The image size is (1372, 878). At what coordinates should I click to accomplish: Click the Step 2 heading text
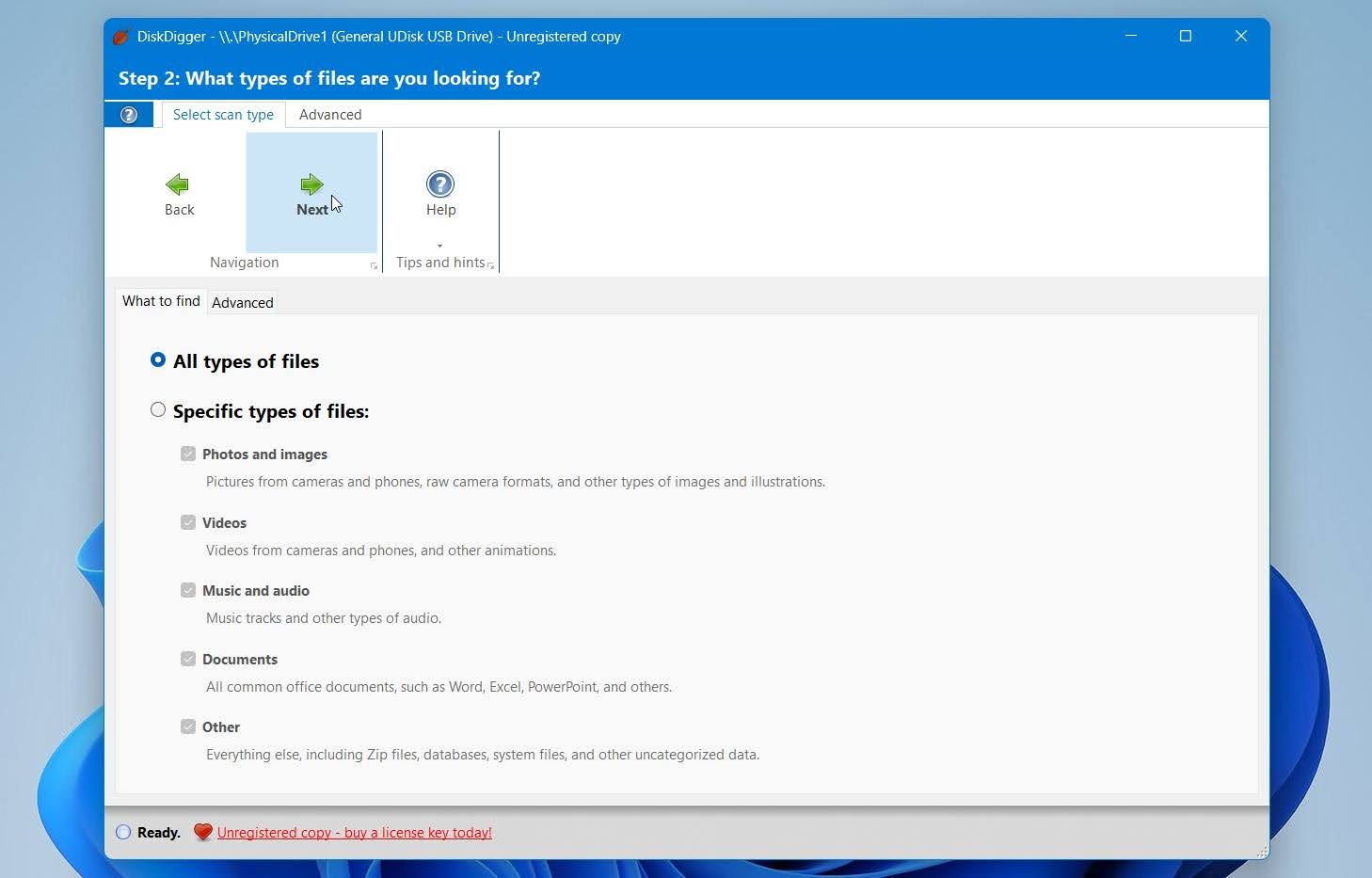tap(329, 78)
